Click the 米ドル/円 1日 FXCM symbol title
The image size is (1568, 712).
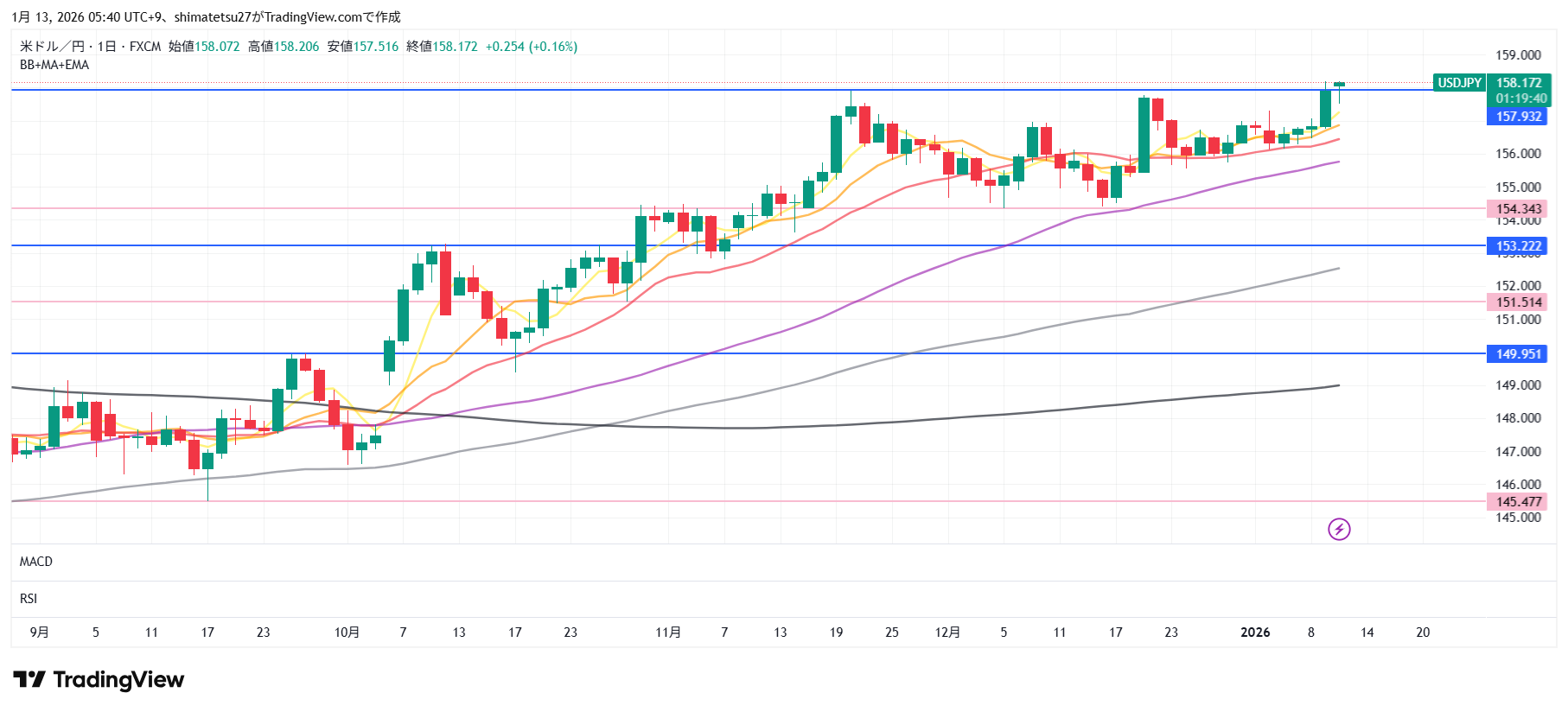90,47
